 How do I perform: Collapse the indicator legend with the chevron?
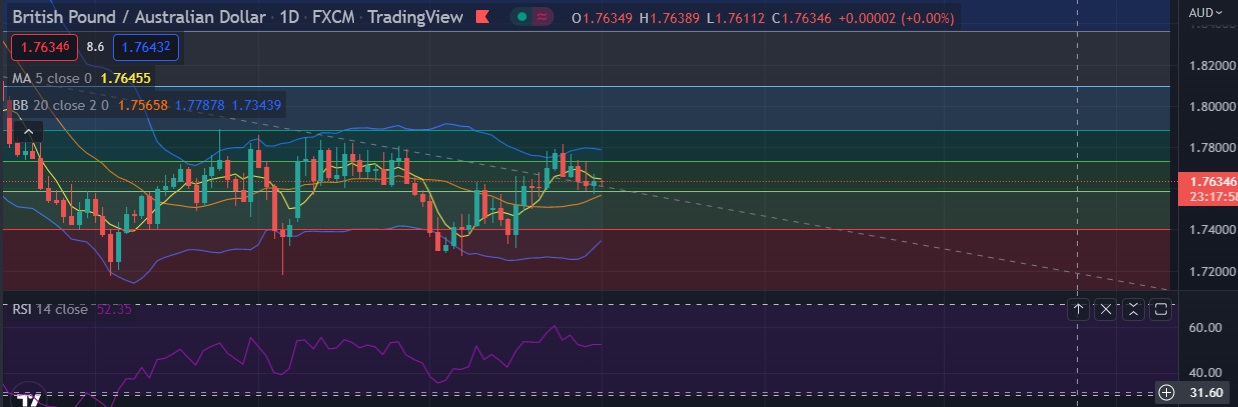(29, 131)
